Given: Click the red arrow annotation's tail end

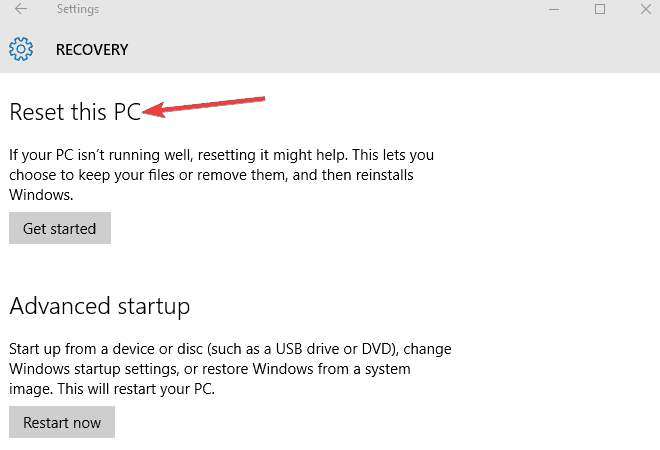Looking at the screenshot, I should [262, 98].
